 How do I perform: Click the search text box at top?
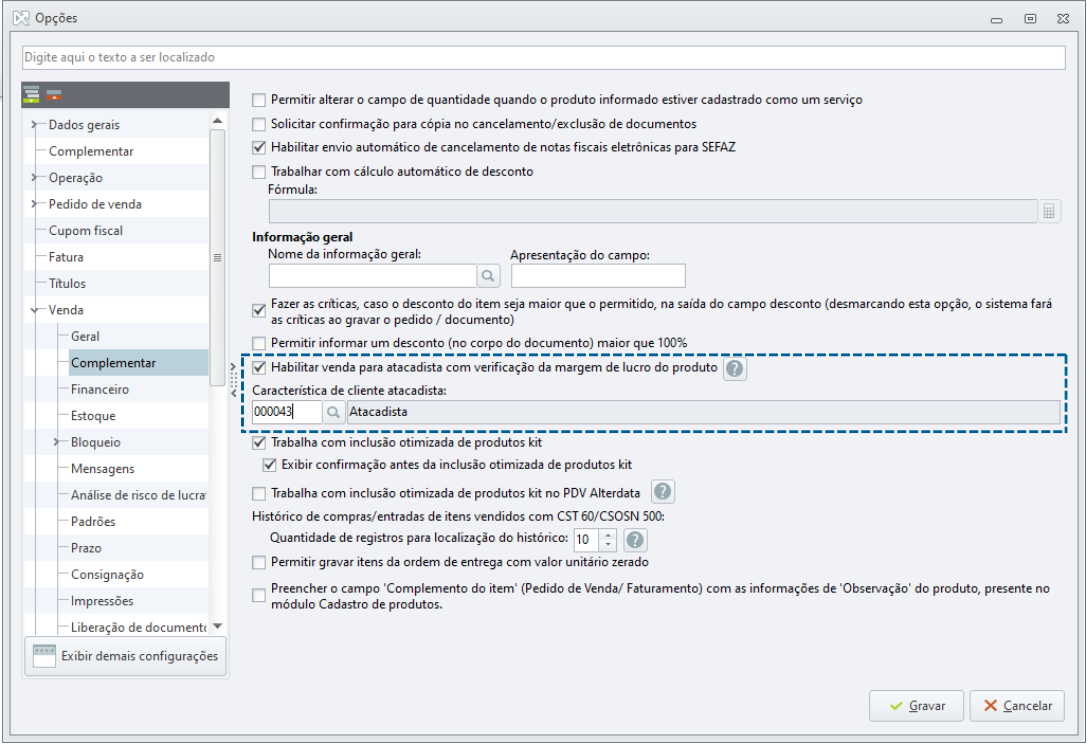(x=543, y=58)
